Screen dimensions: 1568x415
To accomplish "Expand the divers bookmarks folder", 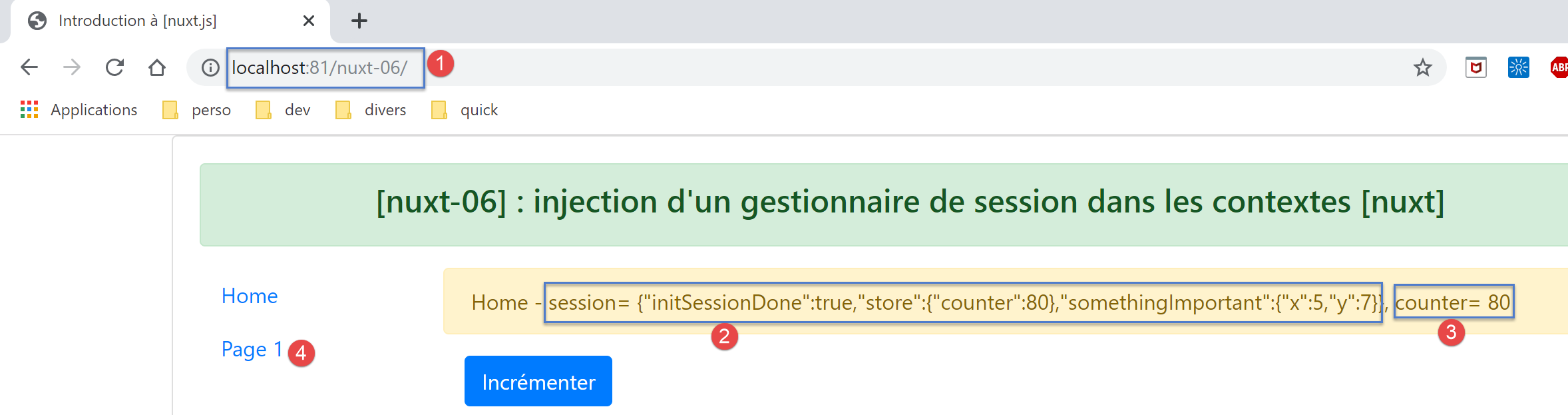I will [371, 110].
